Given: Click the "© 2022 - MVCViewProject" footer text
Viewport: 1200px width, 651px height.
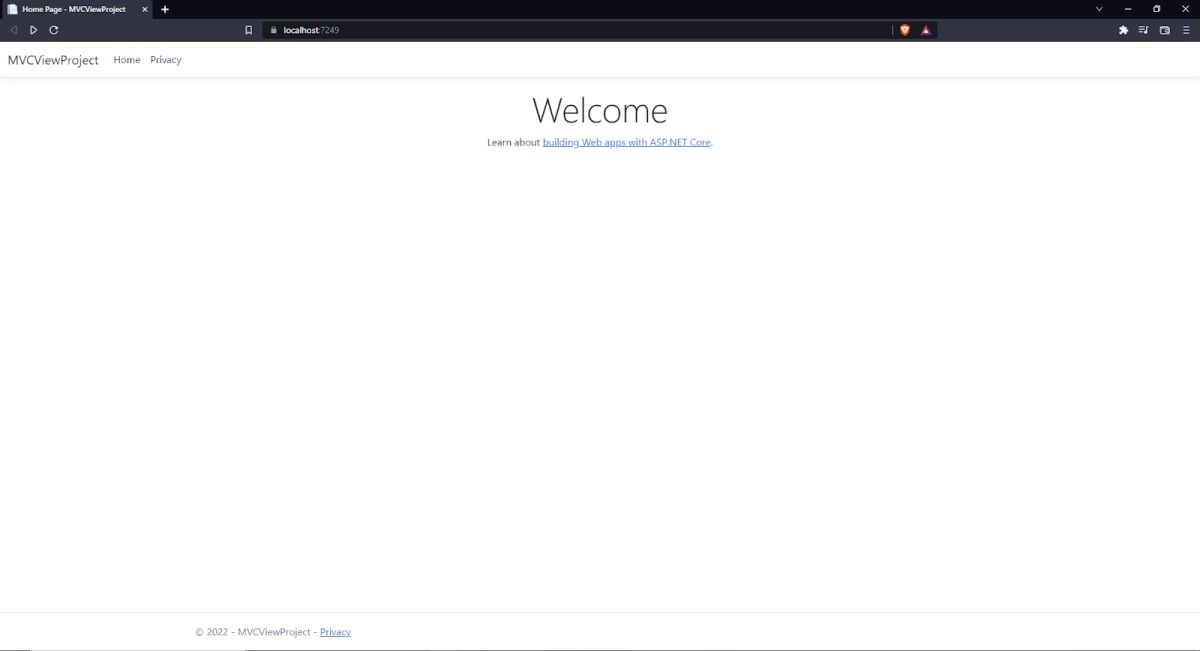Looking at the screenshot, I should click(x=253, y=632).
